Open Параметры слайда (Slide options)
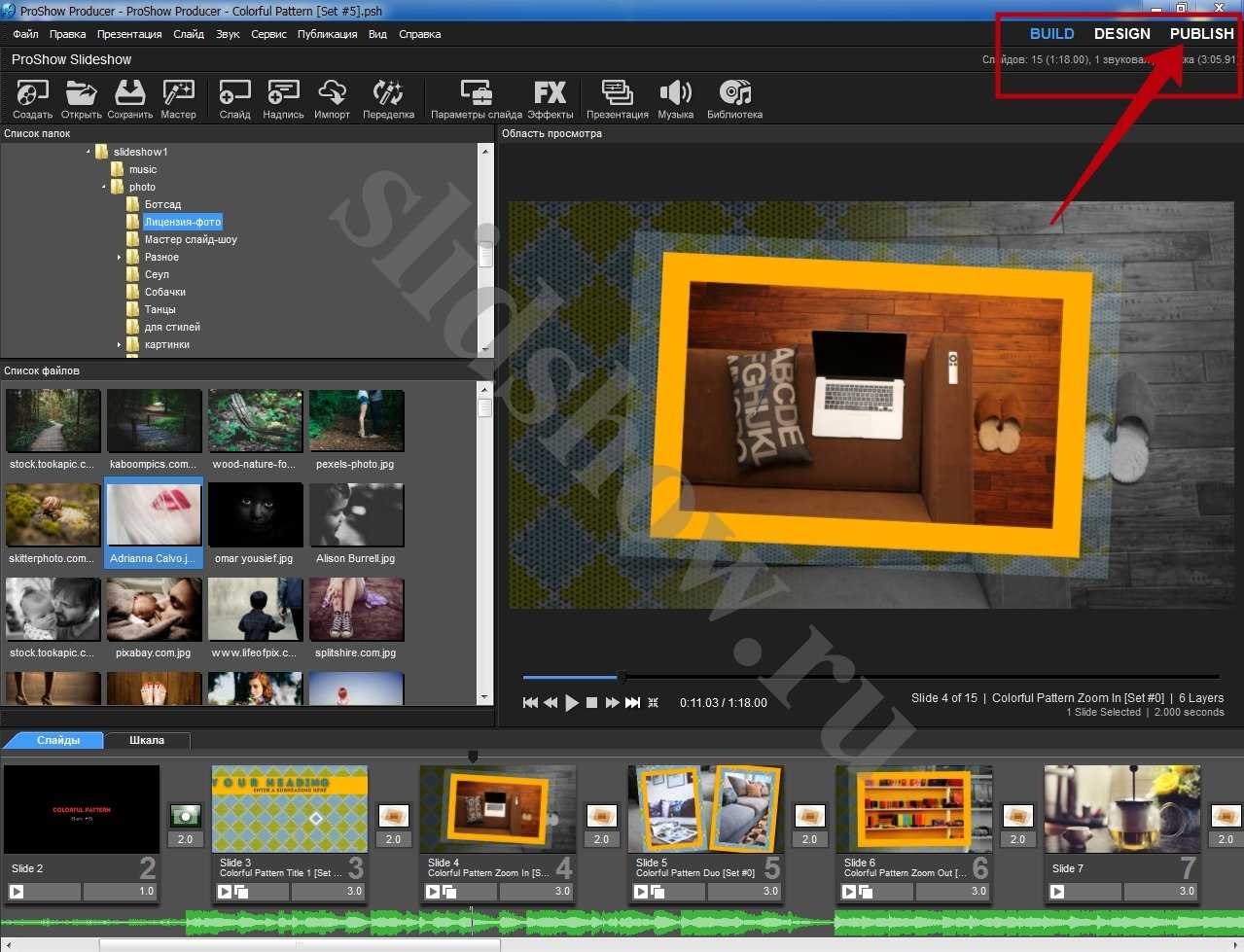 coord(477,94)
